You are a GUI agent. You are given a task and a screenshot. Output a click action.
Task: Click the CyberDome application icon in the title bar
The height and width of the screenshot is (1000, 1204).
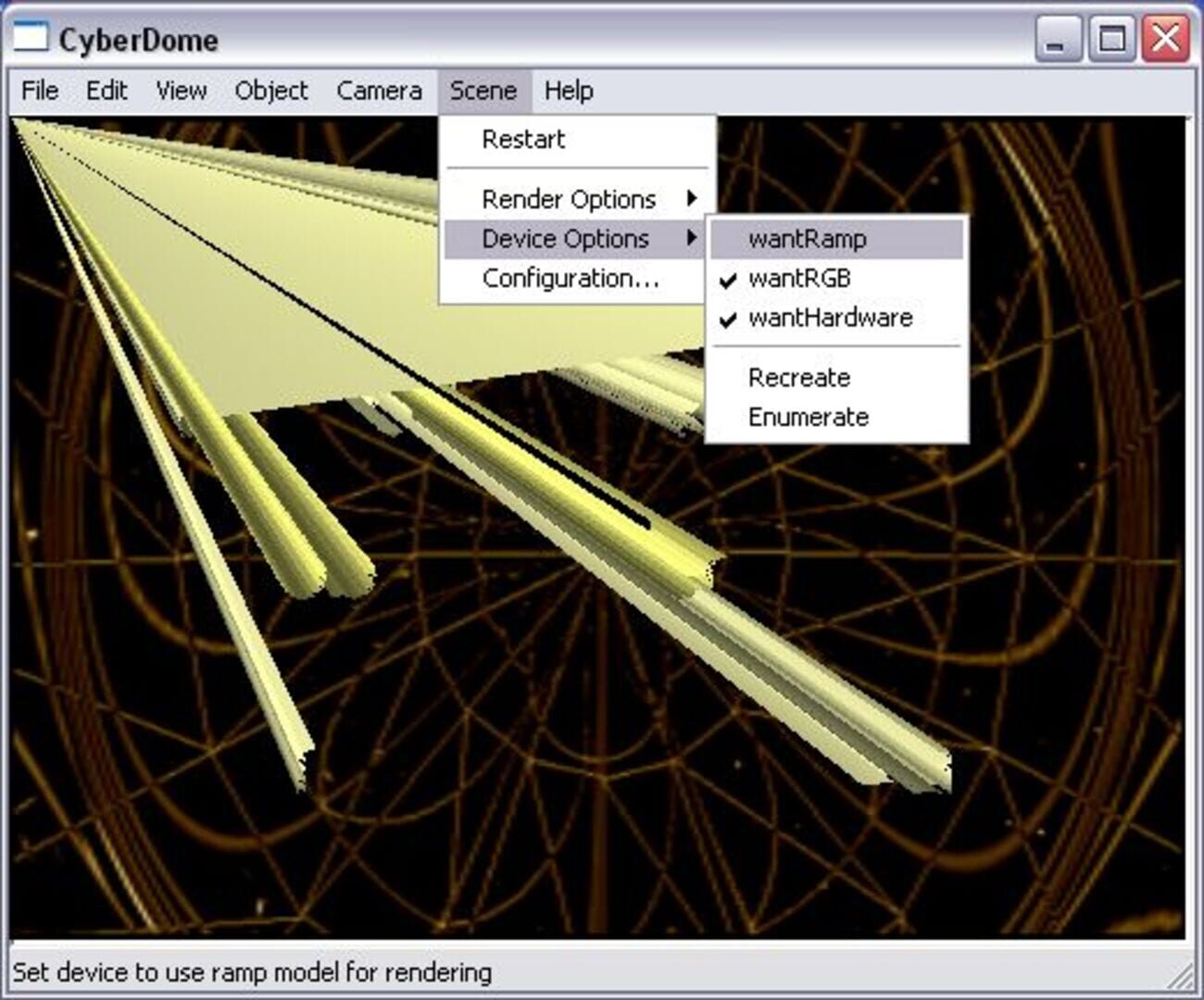[x=31, y=36]
